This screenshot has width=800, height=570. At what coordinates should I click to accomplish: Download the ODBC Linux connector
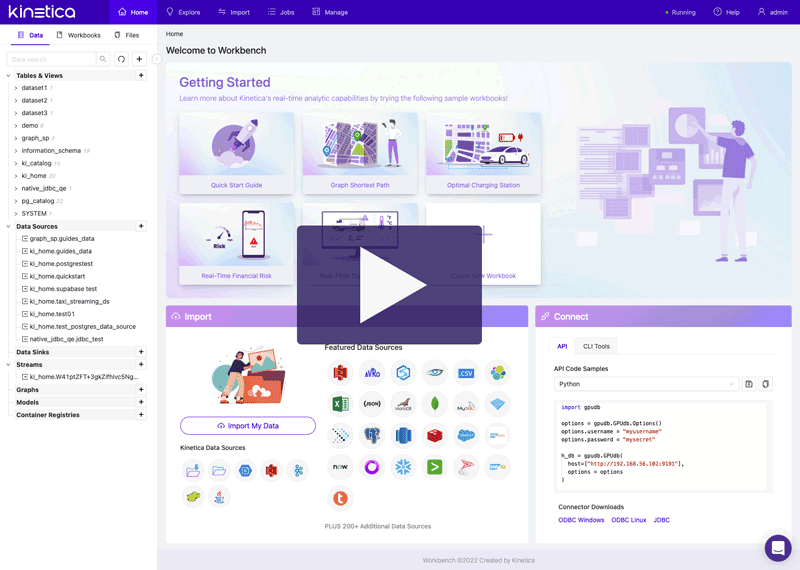tap(629, 520)
